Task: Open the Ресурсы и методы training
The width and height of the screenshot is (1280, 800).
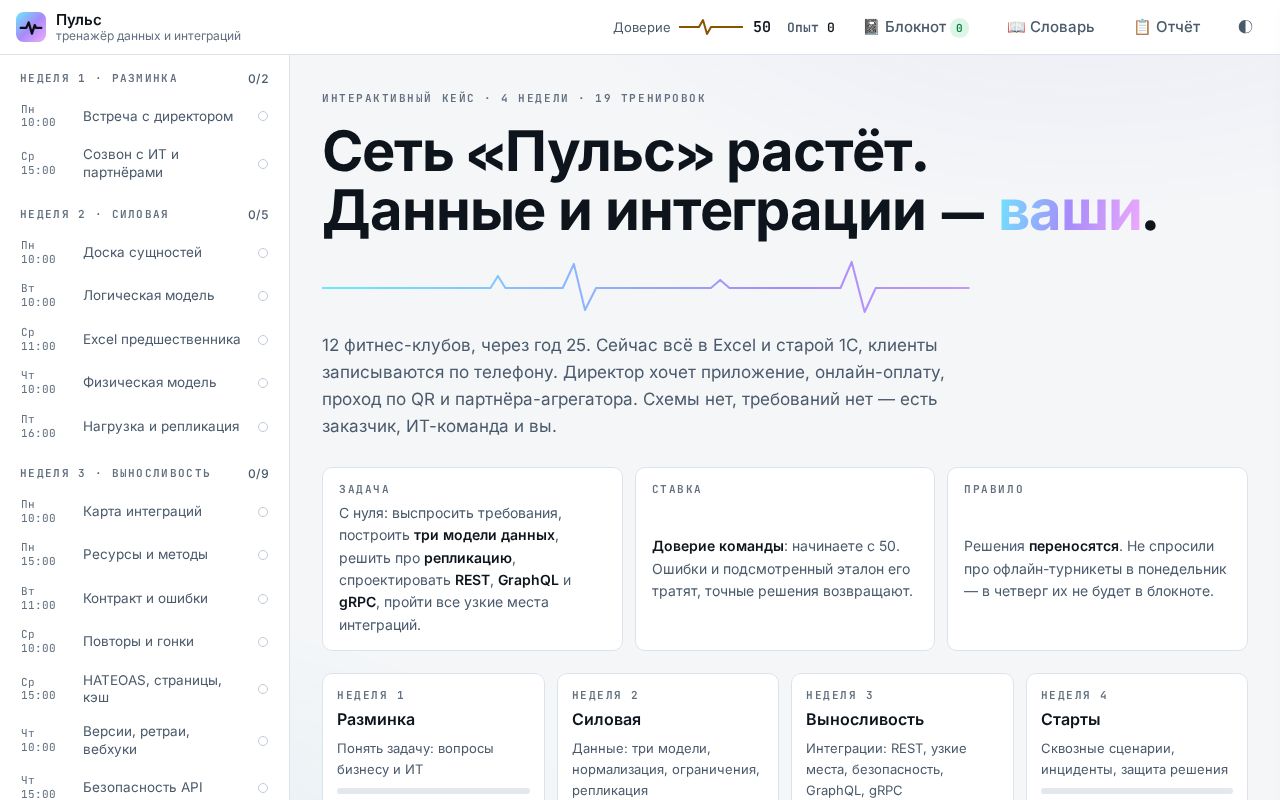Action: coord(145,555)
